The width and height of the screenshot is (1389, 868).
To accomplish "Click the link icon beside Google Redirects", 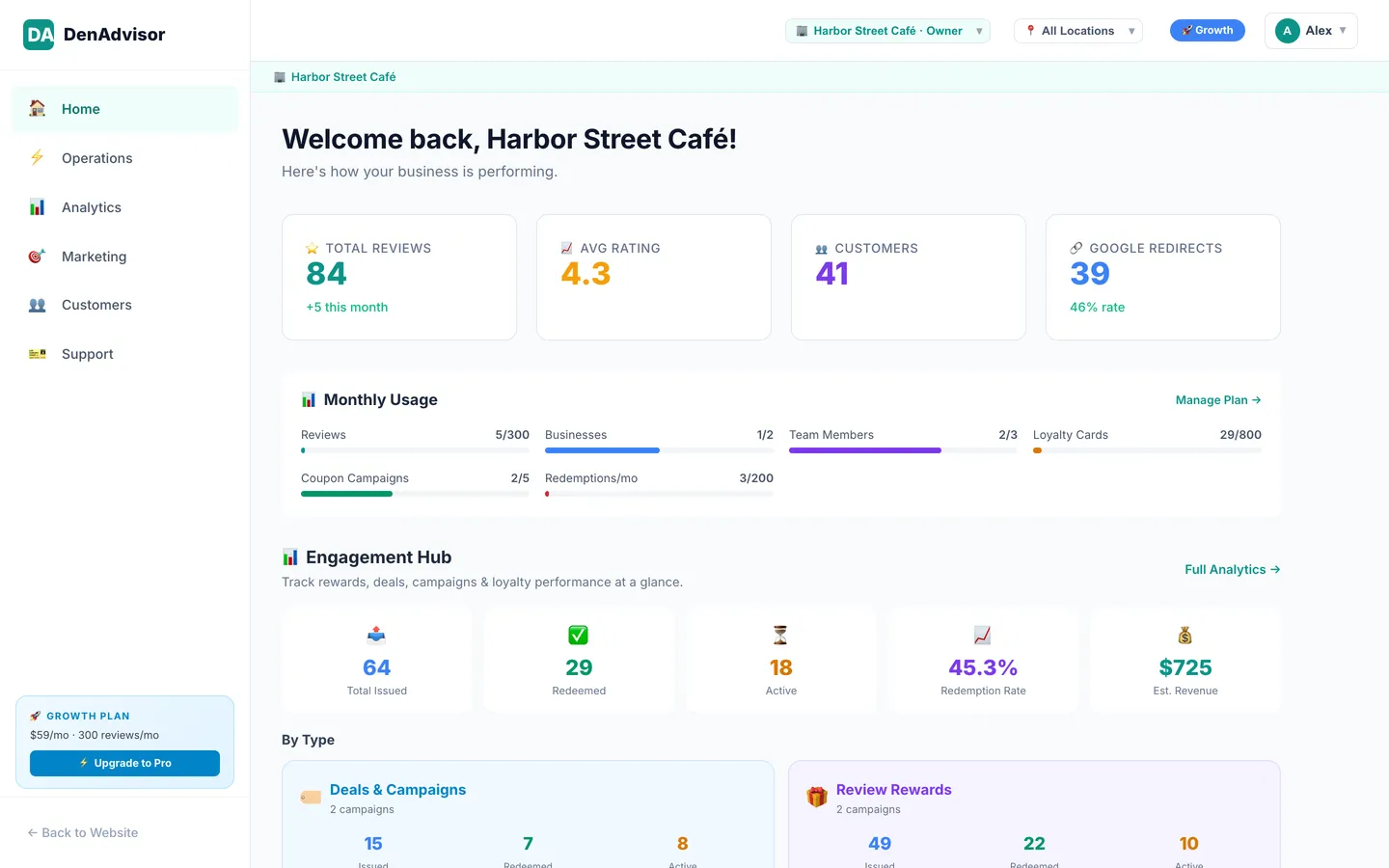I will click(1076, 249).
